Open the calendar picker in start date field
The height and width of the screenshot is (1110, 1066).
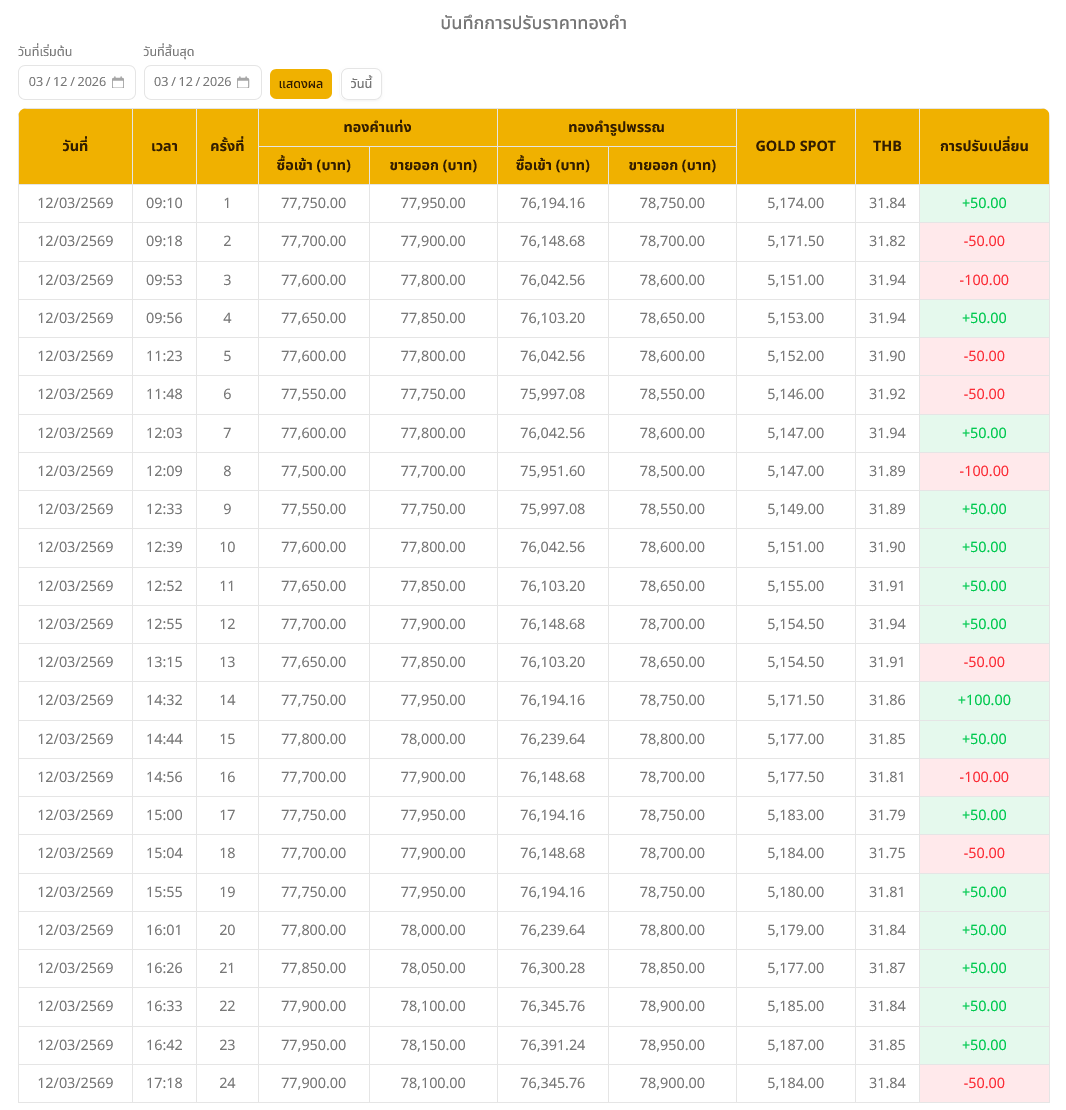click(118, 83)
